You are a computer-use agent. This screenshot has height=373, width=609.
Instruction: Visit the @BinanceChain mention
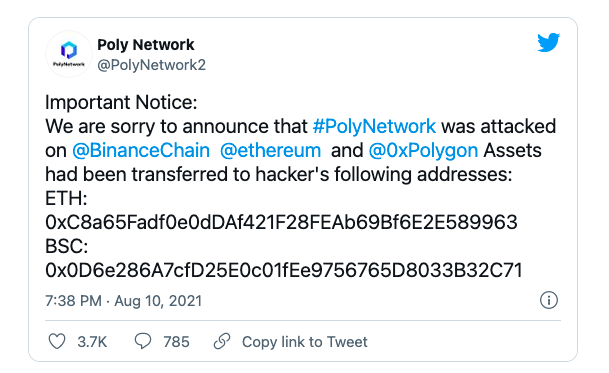pyautogui.click(x=141, y=151)
